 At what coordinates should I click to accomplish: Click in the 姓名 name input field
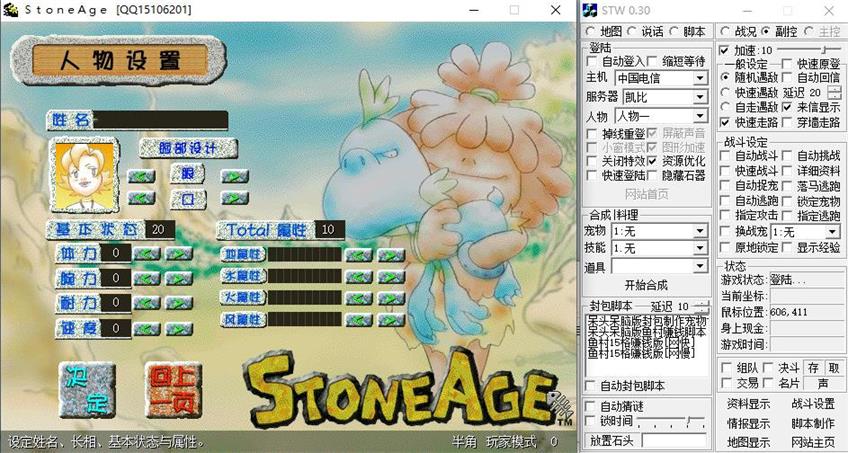160,120
